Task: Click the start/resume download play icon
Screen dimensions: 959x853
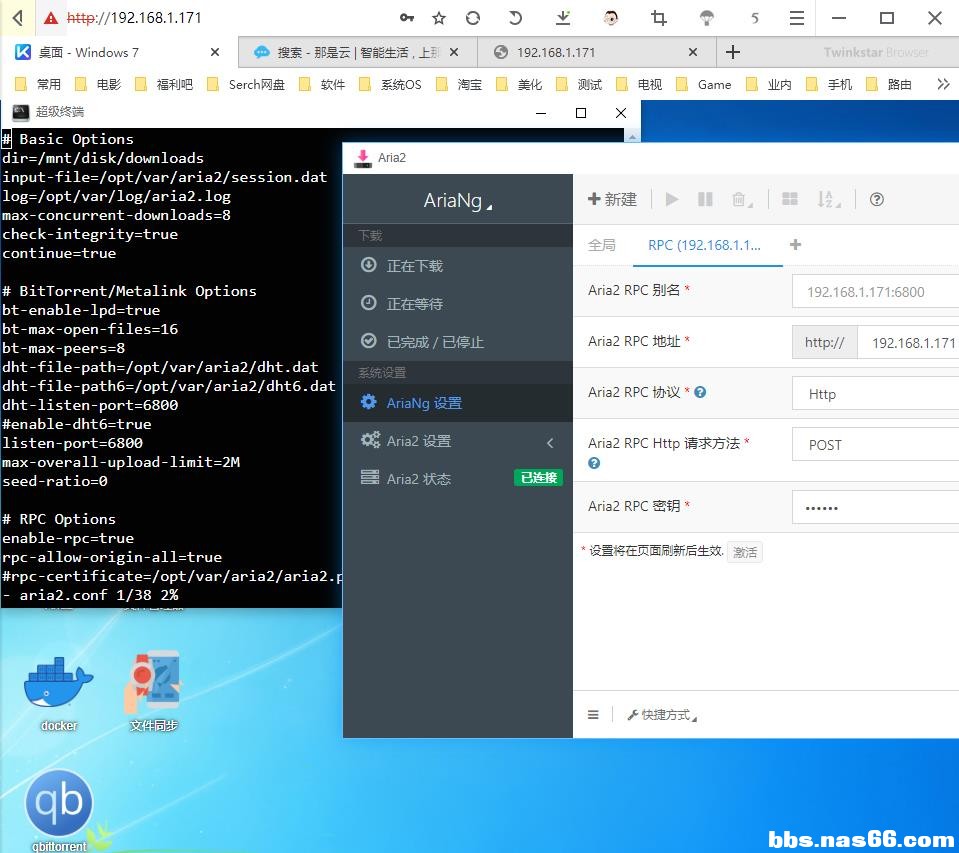Action: click(672, 199)
